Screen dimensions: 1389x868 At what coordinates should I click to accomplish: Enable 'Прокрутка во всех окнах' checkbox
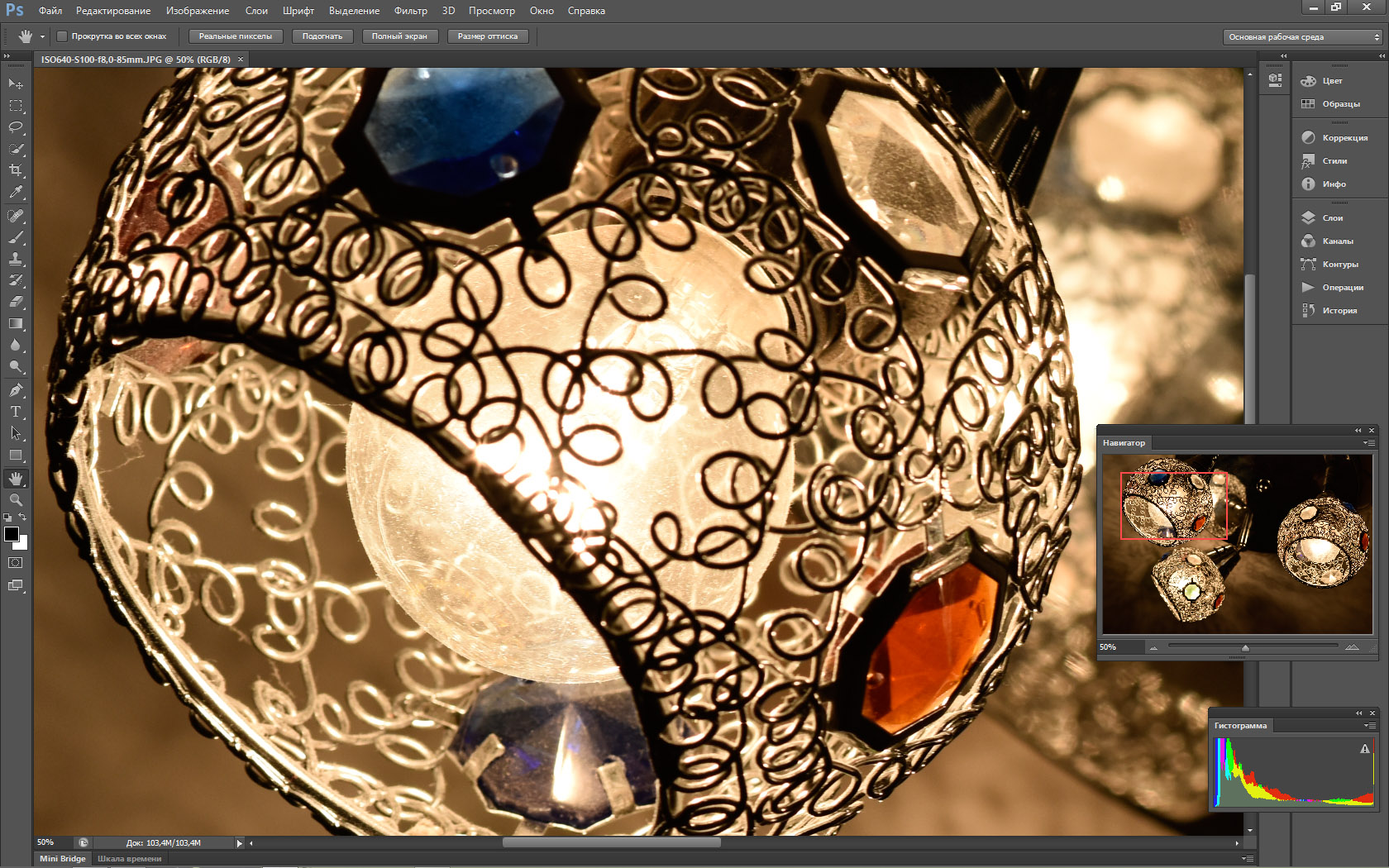62,36
